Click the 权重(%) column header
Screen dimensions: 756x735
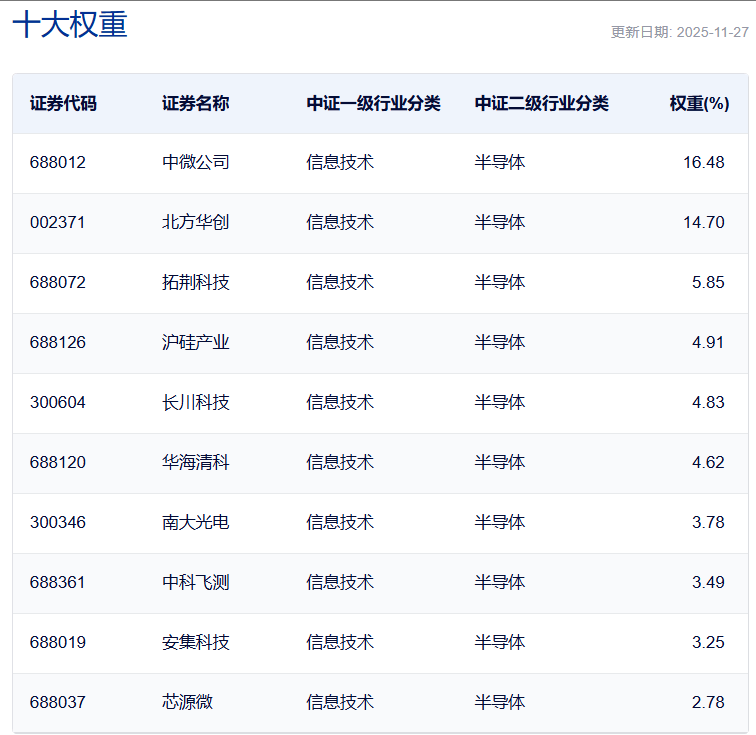698,103
